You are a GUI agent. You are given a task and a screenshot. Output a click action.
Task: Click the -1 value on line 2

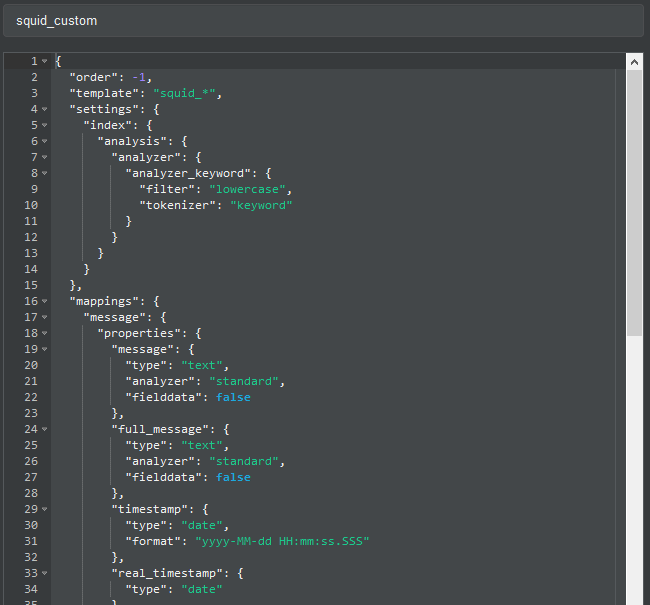[x=139, y=78]
